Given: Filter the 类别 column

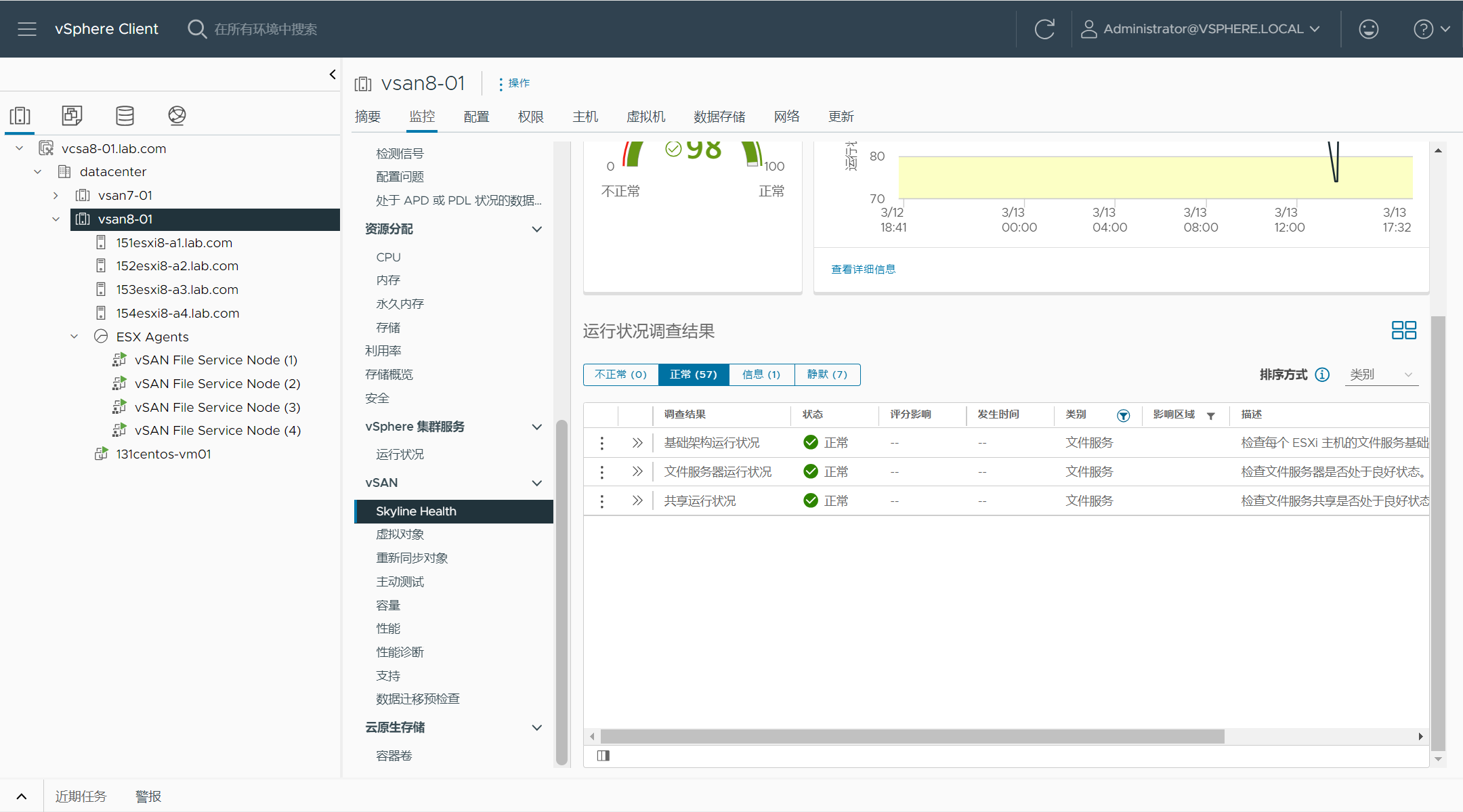Looking at the screenshot, I should (1123, 415).
